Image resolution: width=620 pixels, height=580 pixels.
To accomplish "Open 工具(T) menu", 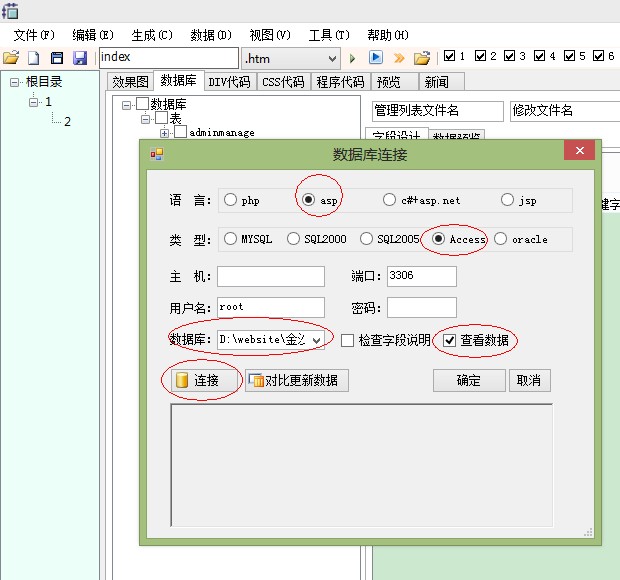I will 329,35.
